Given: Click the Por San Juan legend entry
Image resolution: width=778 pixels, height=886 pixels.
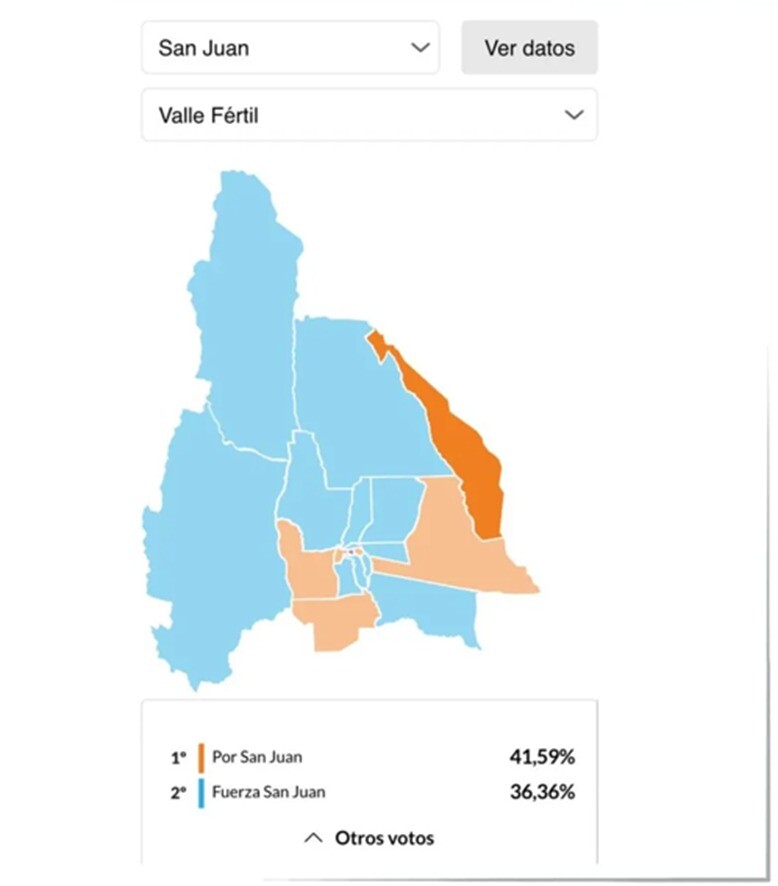Looking at the screenshot, I should click(256, 757).
